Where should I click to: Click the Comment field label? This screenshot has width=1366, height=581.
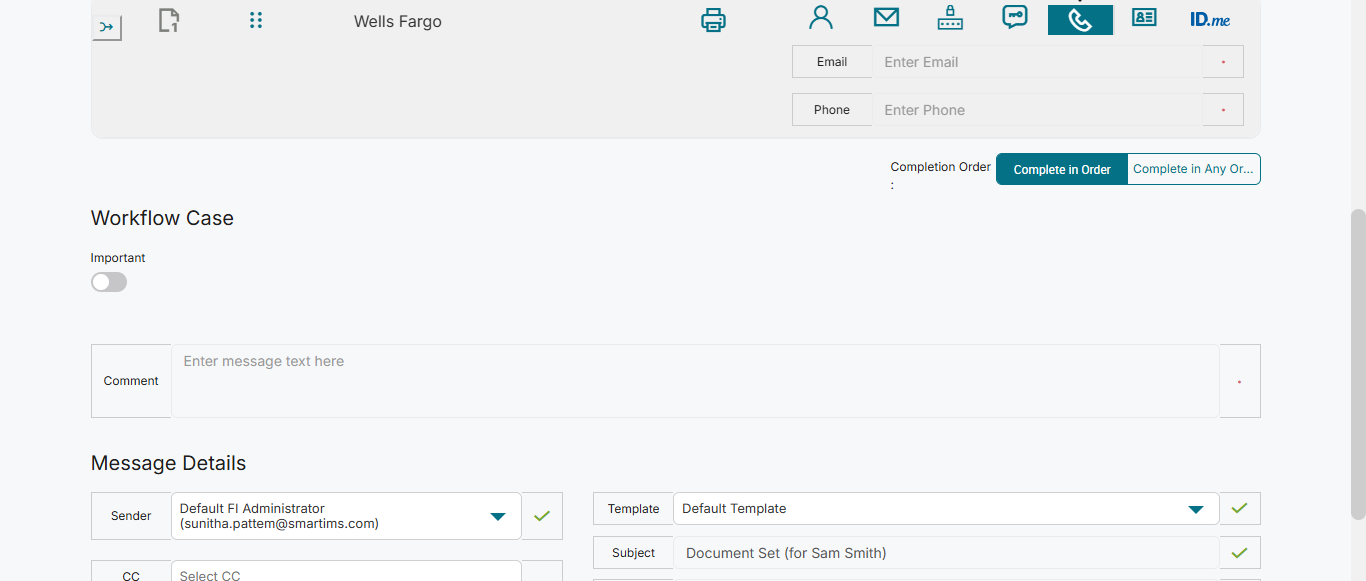(x=131, y=381)
